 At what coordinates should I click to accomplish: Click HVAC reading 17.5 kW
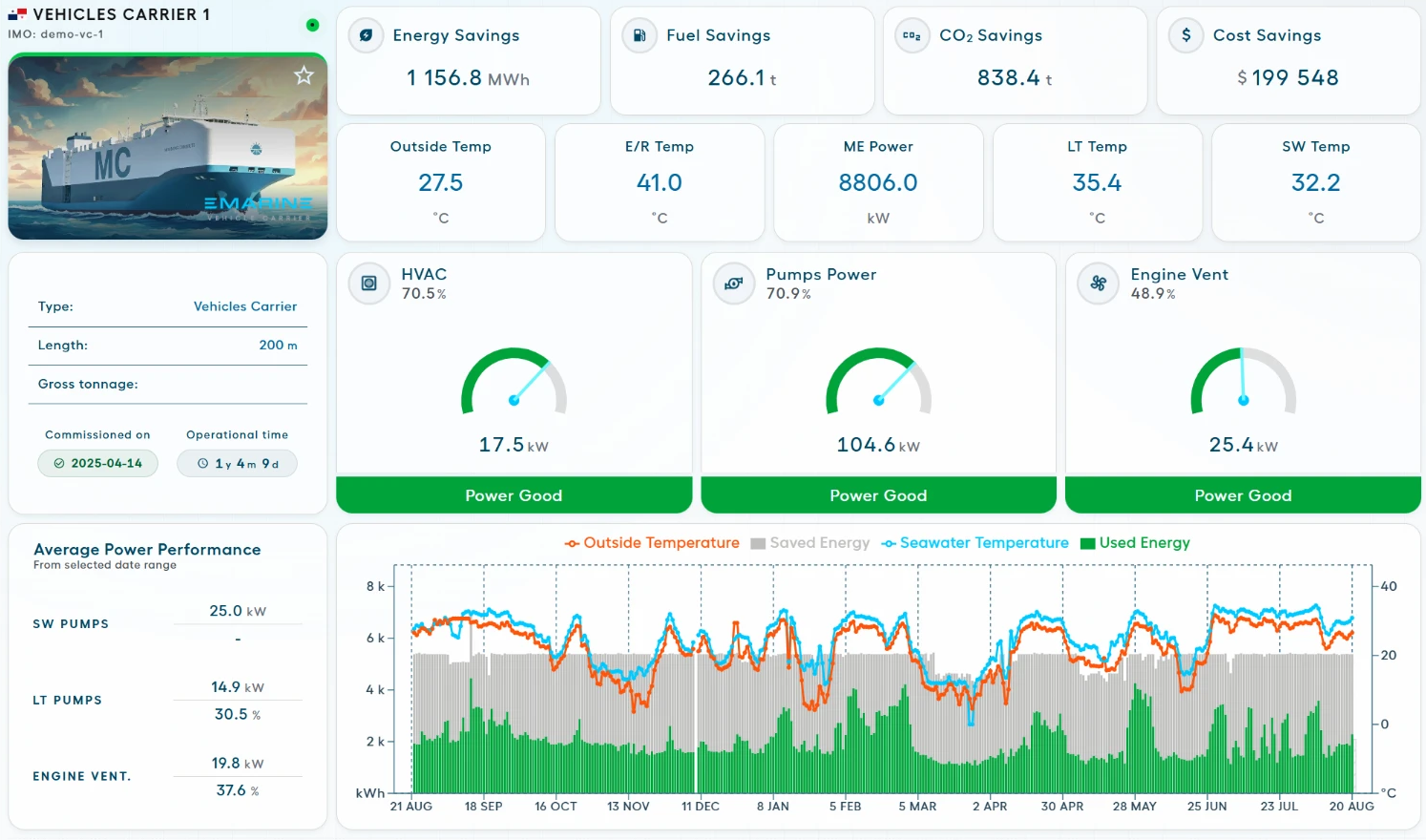click(x=514, y=445)
